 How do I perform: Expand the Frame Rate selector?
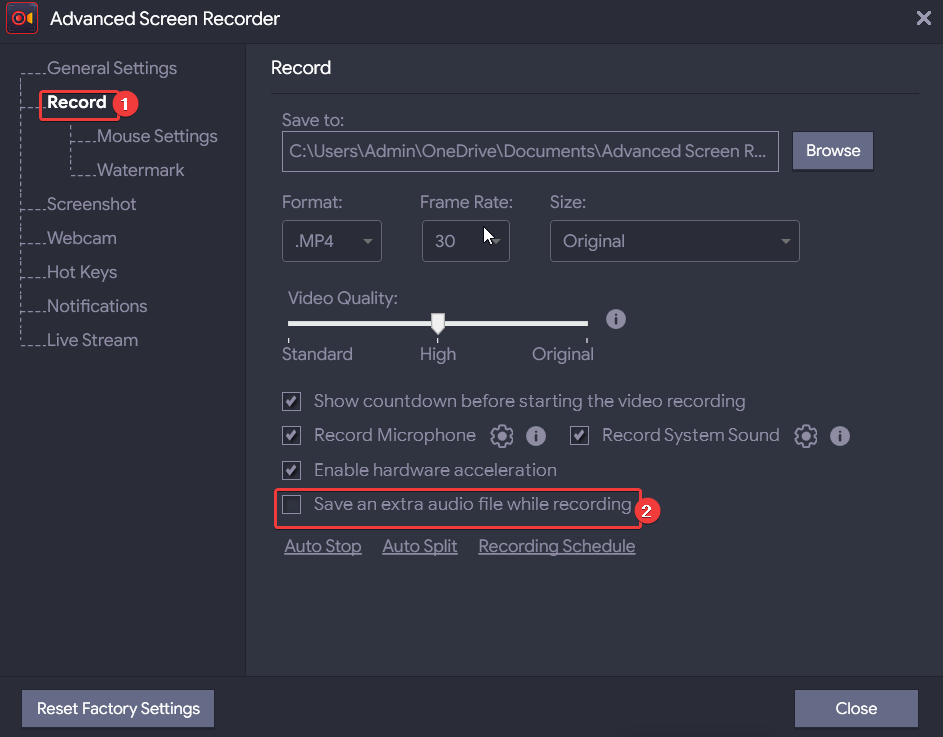pos(465,241)
